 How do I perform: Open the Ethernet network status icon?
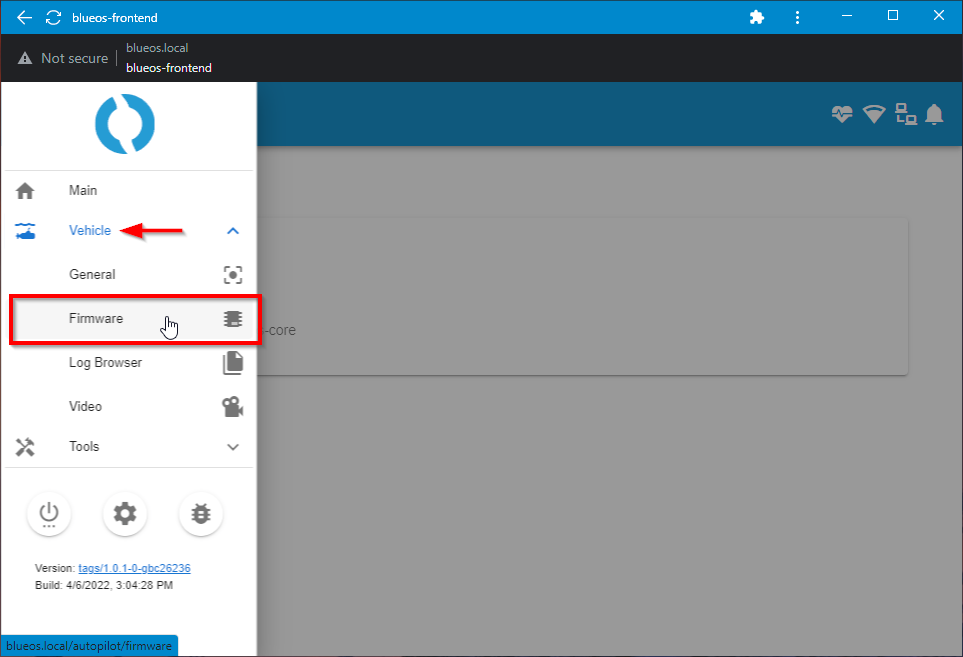(905, 114)
